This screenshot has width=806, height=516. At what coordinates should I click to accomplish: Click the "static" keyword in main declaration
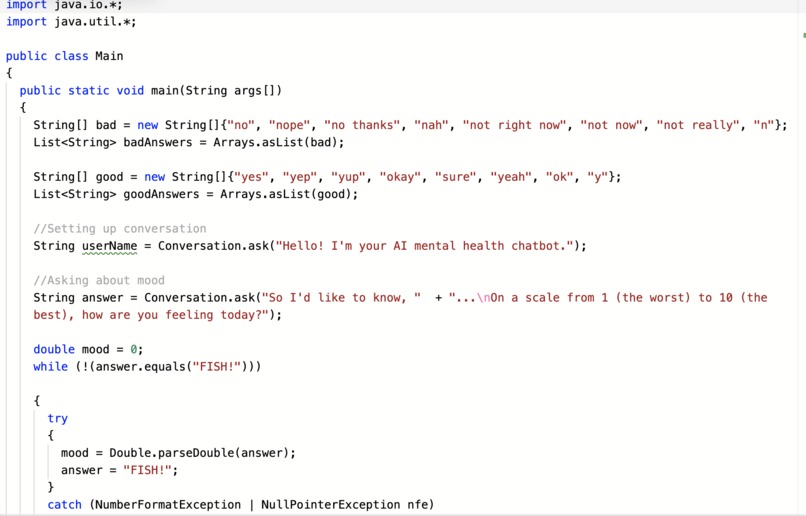[88, 90]
